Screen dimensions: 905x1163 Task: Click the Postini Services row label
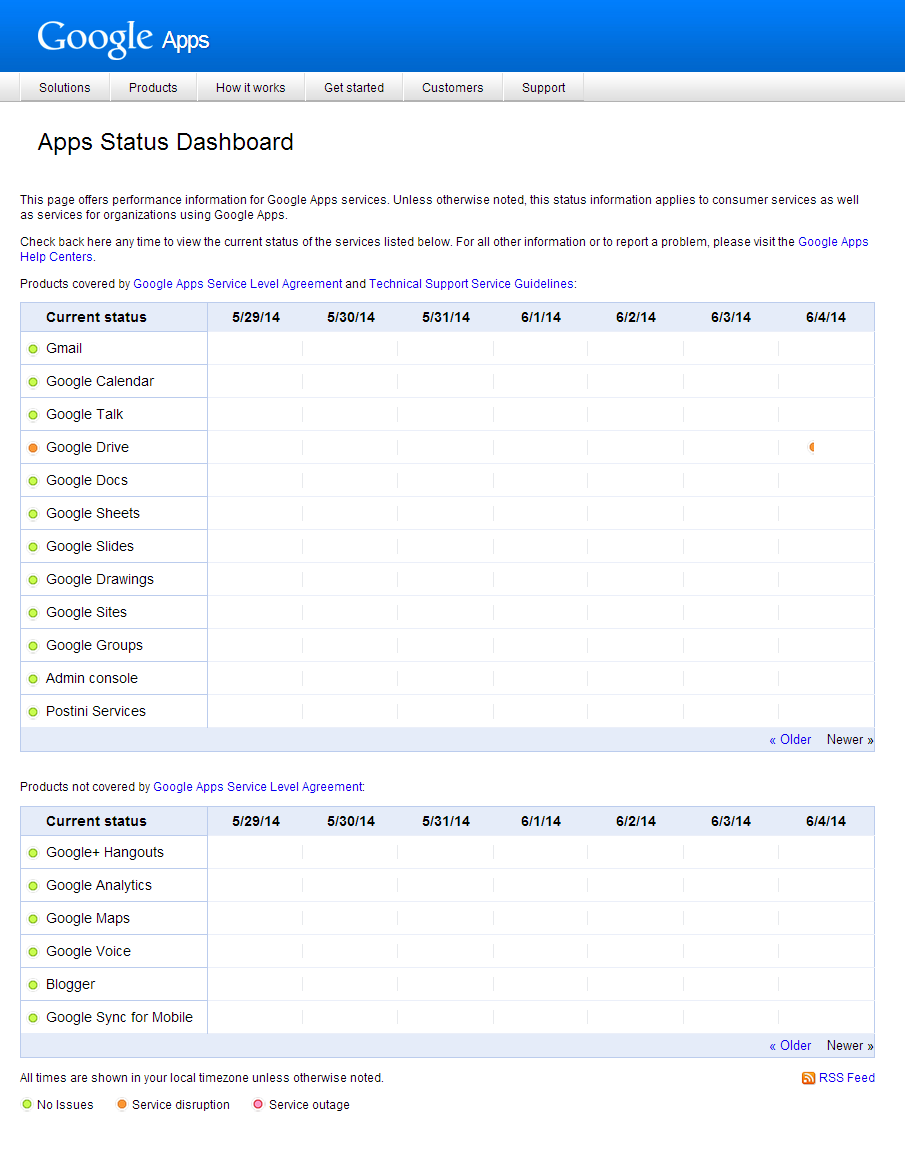point(96,712)
